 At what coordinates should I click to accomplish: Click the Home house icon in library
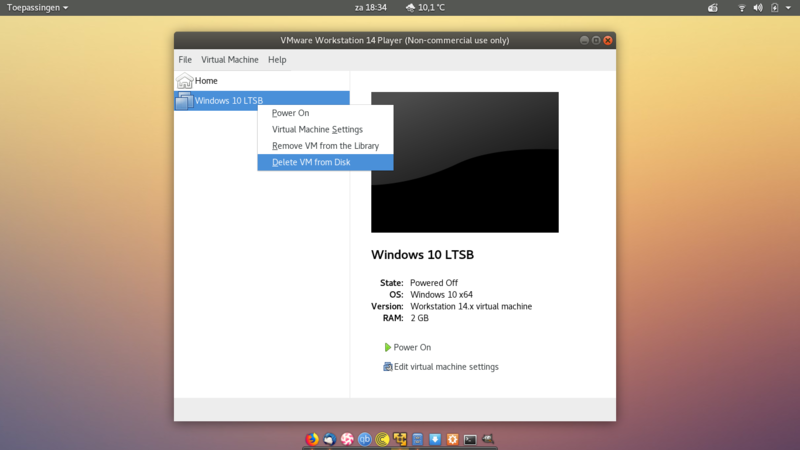[185, 81]
